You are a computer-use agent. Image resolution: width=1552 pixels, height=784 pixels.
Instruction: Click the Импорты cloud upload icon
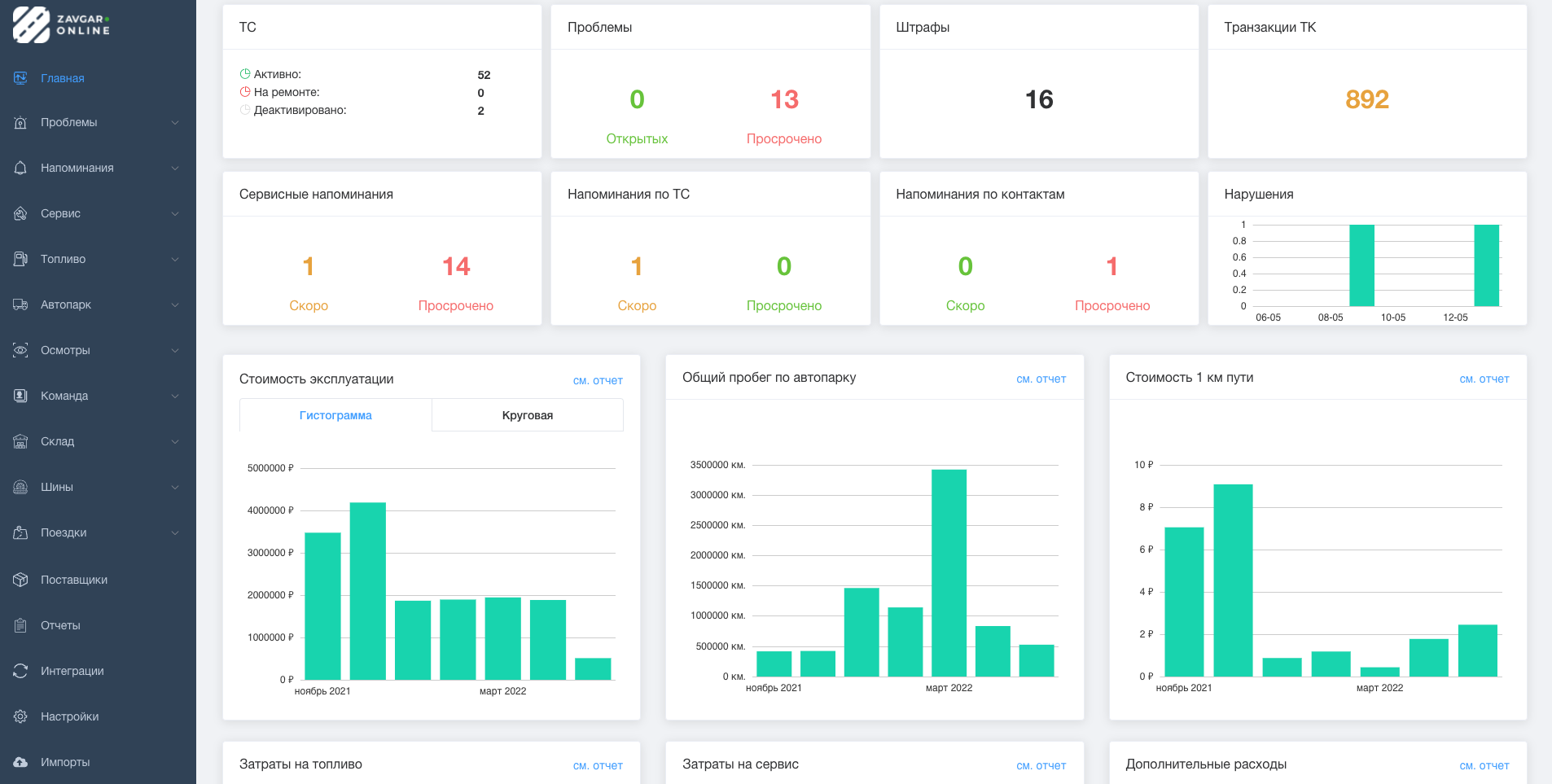point(20,762)
